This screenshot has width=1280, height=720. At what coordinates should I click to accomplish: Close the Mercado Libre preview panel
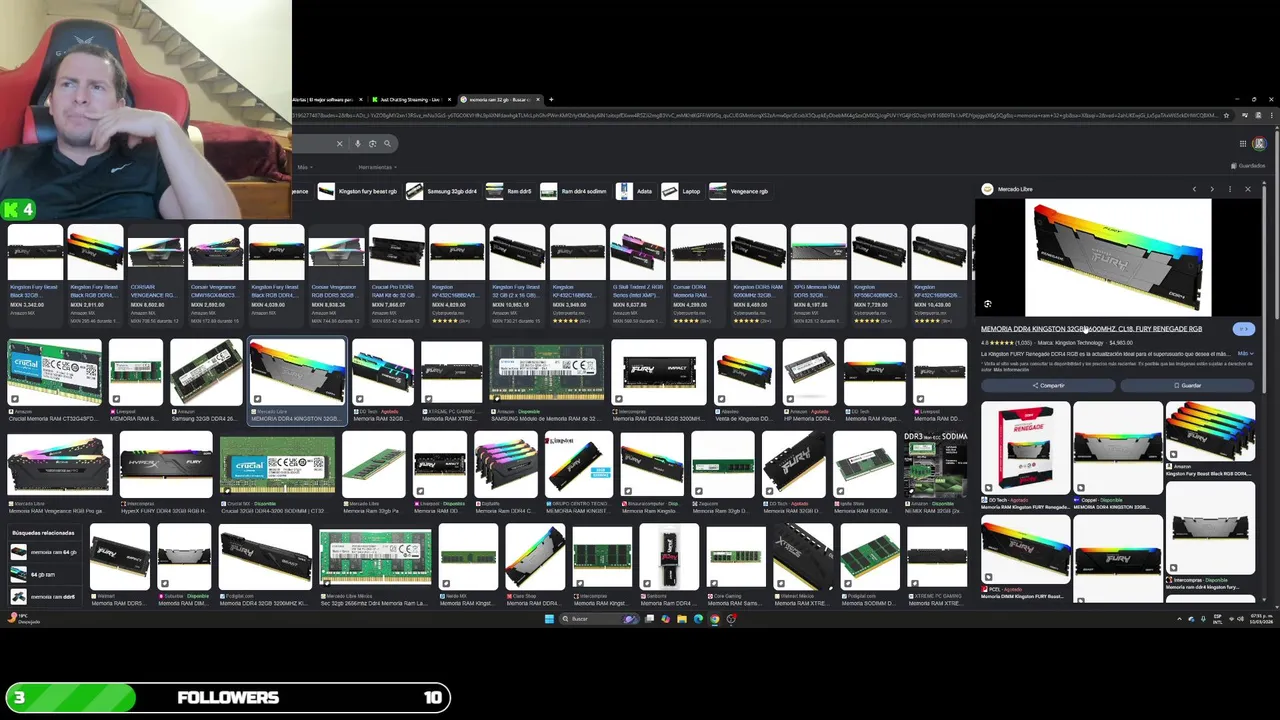point(1247,189)
